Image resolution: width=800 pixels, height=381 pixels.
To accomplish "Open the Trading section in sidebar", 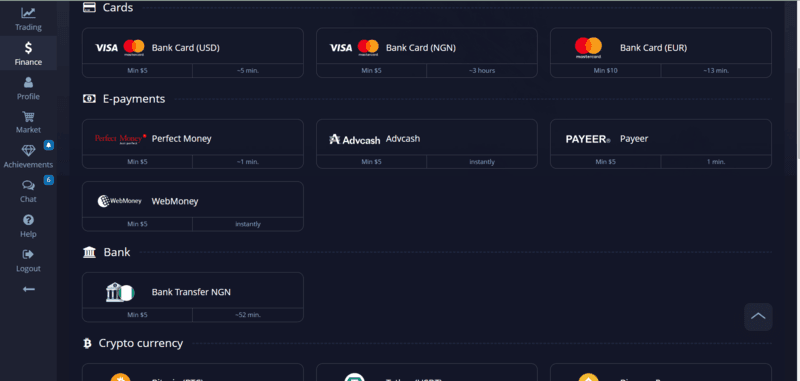I will tap(28, 19).
